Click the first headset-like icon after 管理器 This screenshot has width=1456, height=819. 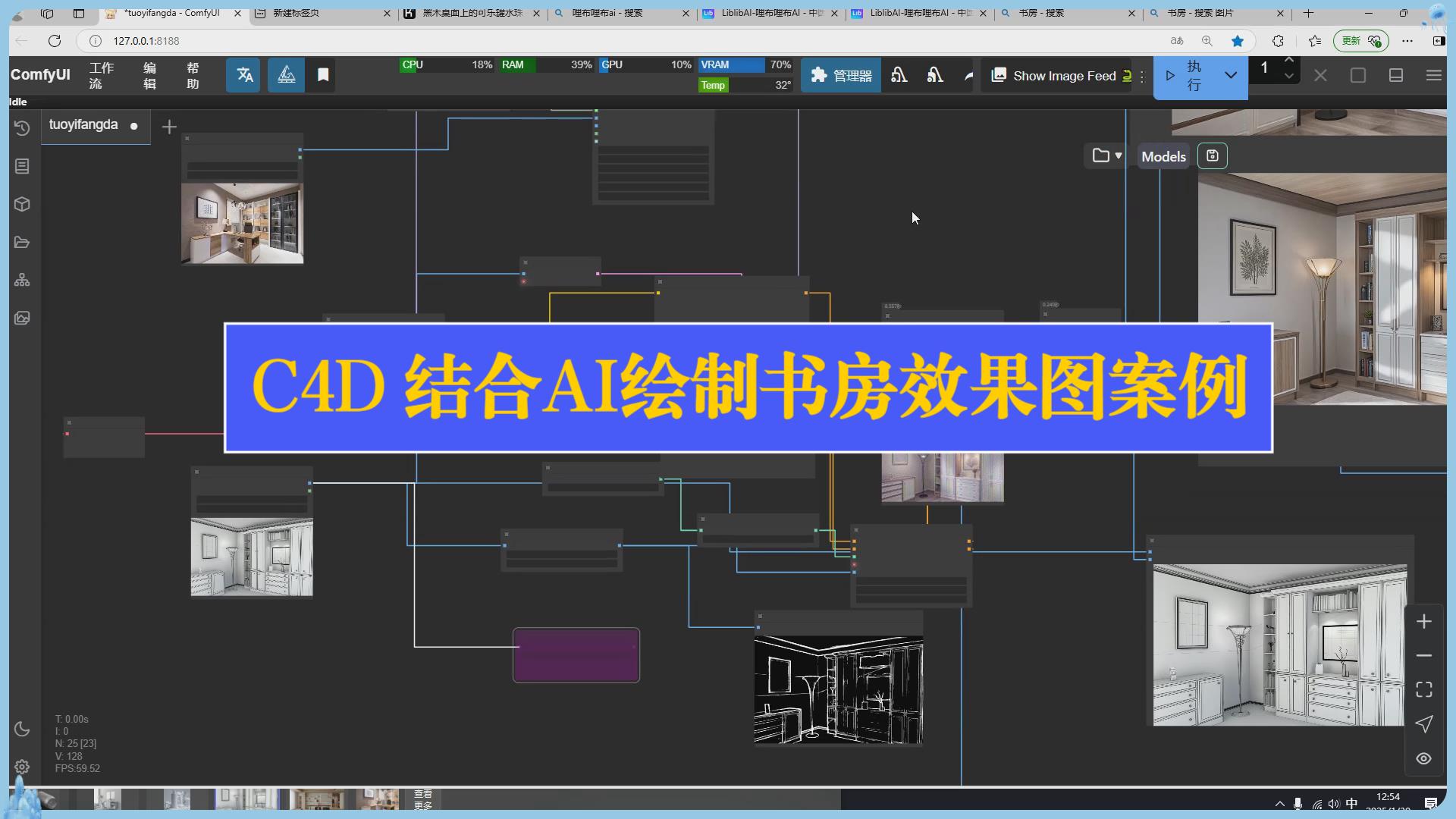pyautogui.click(x=899, y=75)
